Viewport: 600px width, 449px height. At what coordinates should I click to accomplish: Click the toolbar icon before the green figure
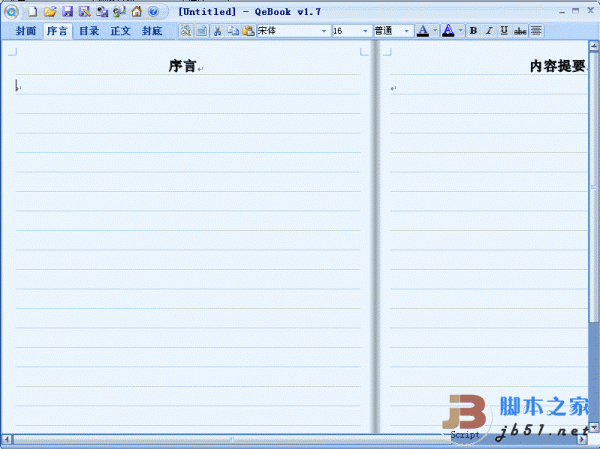(x=102, y=11)
